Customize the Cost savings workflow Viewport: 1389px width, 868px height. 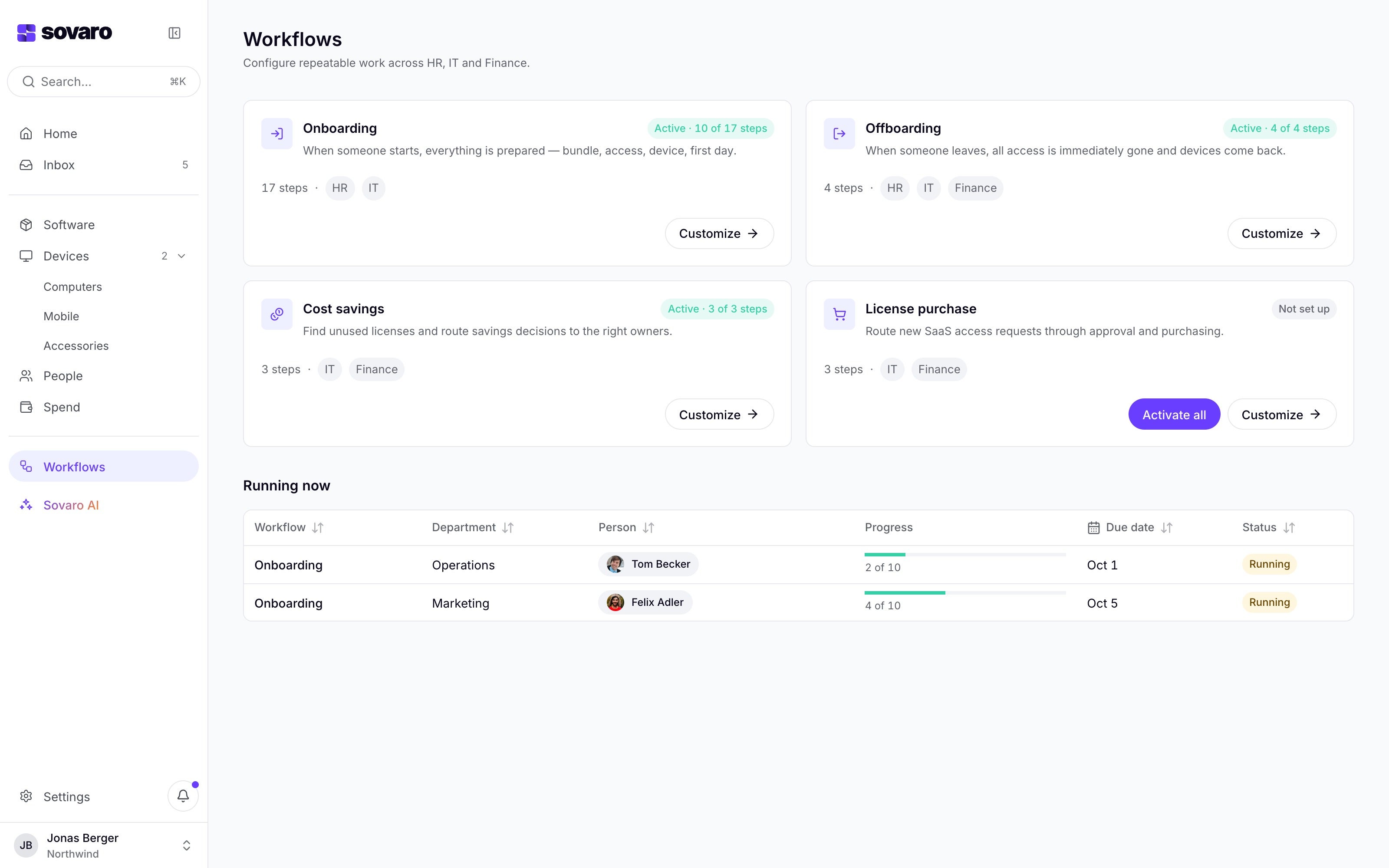(x=719, y=414)
